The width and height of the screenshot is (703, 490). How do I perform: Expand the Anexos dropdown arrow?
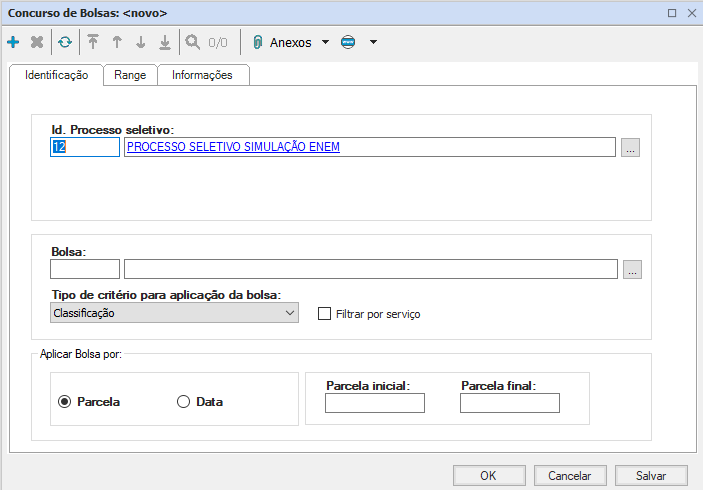(325, 43)
